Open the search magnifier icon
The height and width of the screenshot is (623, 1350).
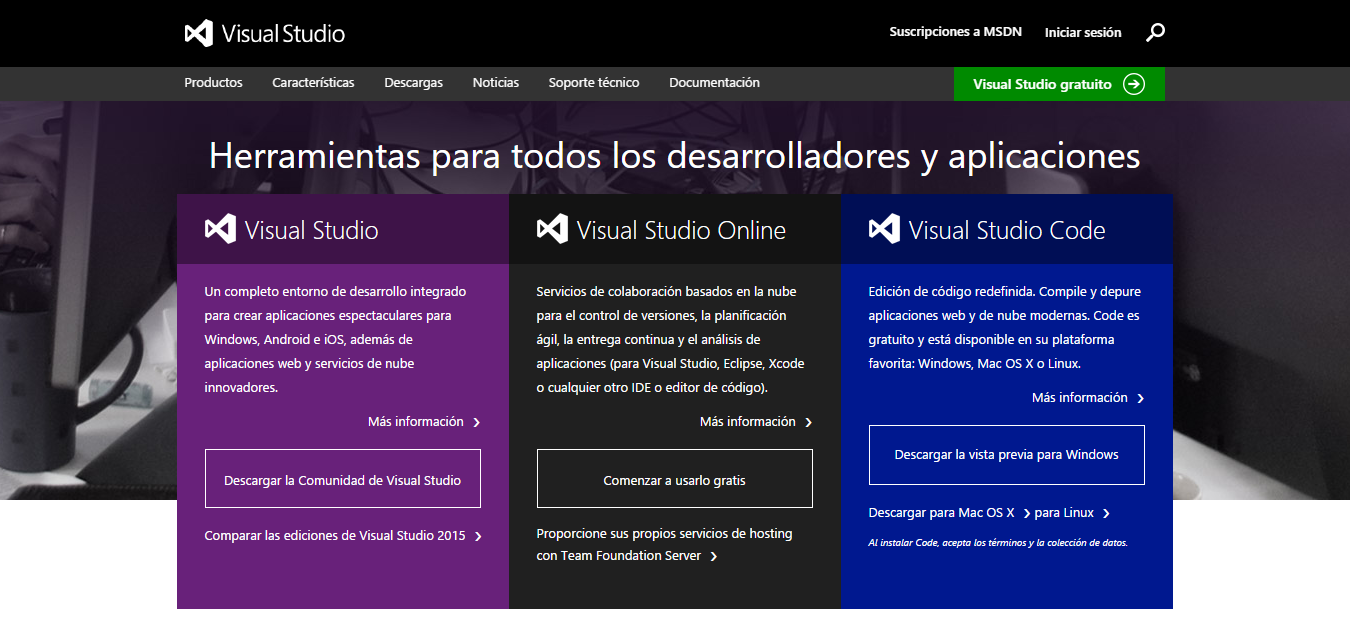(1155, 33)
